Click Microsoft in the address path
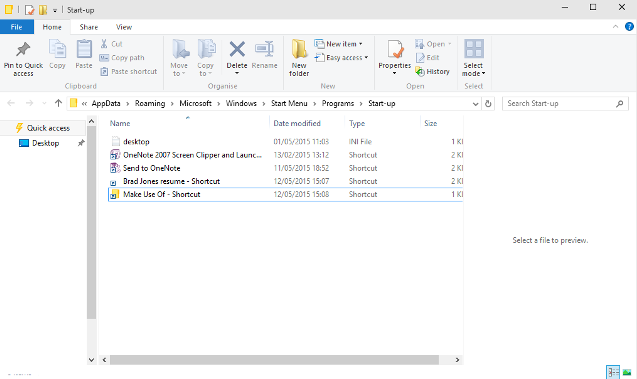The image size is (637, 379). click(195, 103)
